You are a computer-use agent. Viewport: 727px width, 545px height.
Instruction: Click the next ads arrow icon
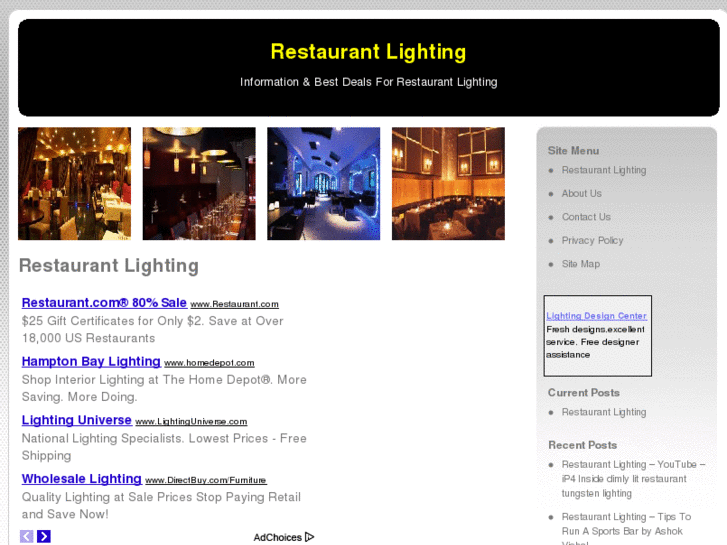coord(44,536)
